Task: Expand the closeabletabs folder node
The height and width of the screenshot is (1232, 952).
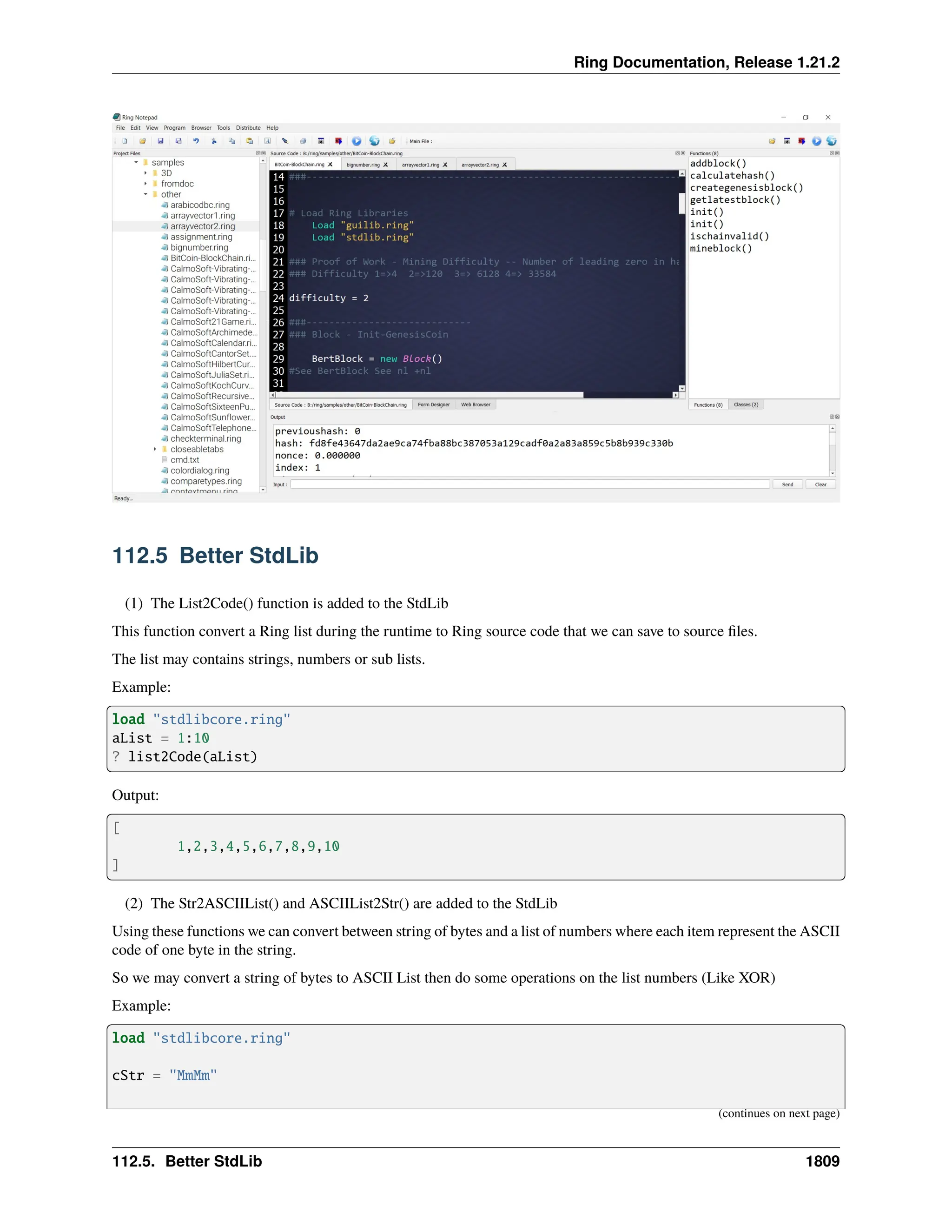Action: 155,449
